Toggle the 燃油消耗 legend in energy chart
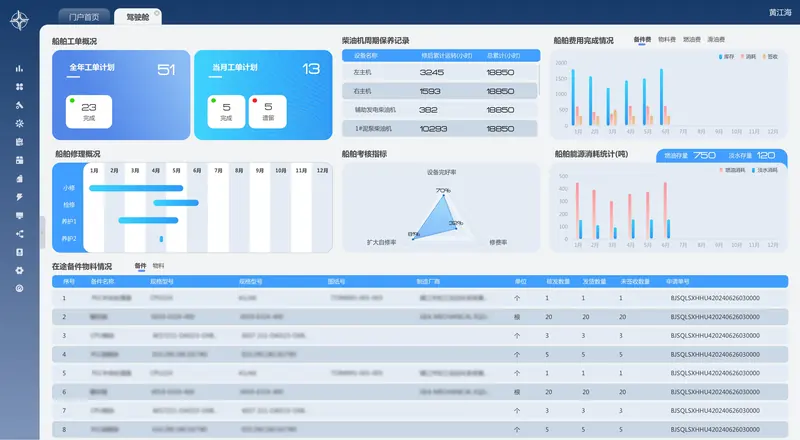The height and width of the screenshot is (440, 800). tap(732, 170)
